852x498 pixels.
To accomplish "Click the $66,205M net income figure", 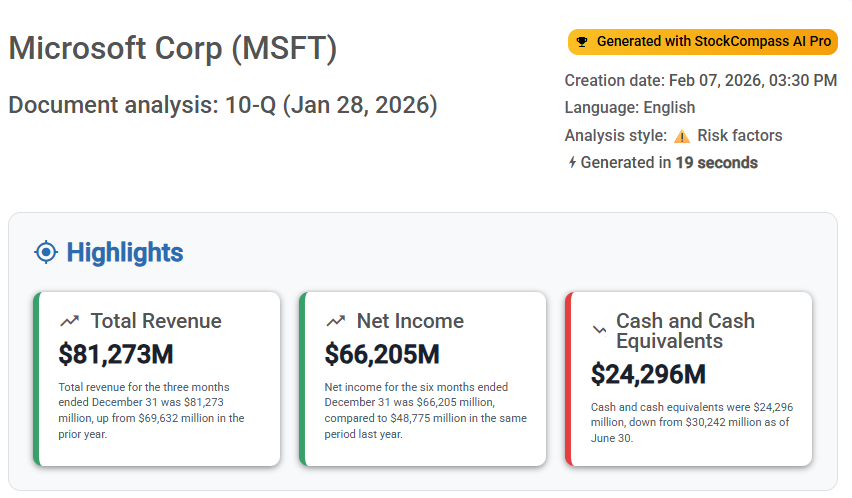I will [x=382, y=354].
